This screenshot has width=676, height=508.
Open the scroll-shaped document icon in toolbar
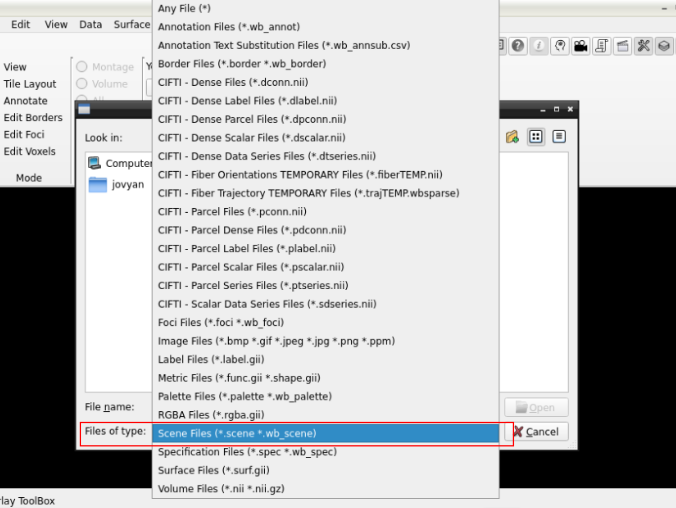(x=602, y=46)
